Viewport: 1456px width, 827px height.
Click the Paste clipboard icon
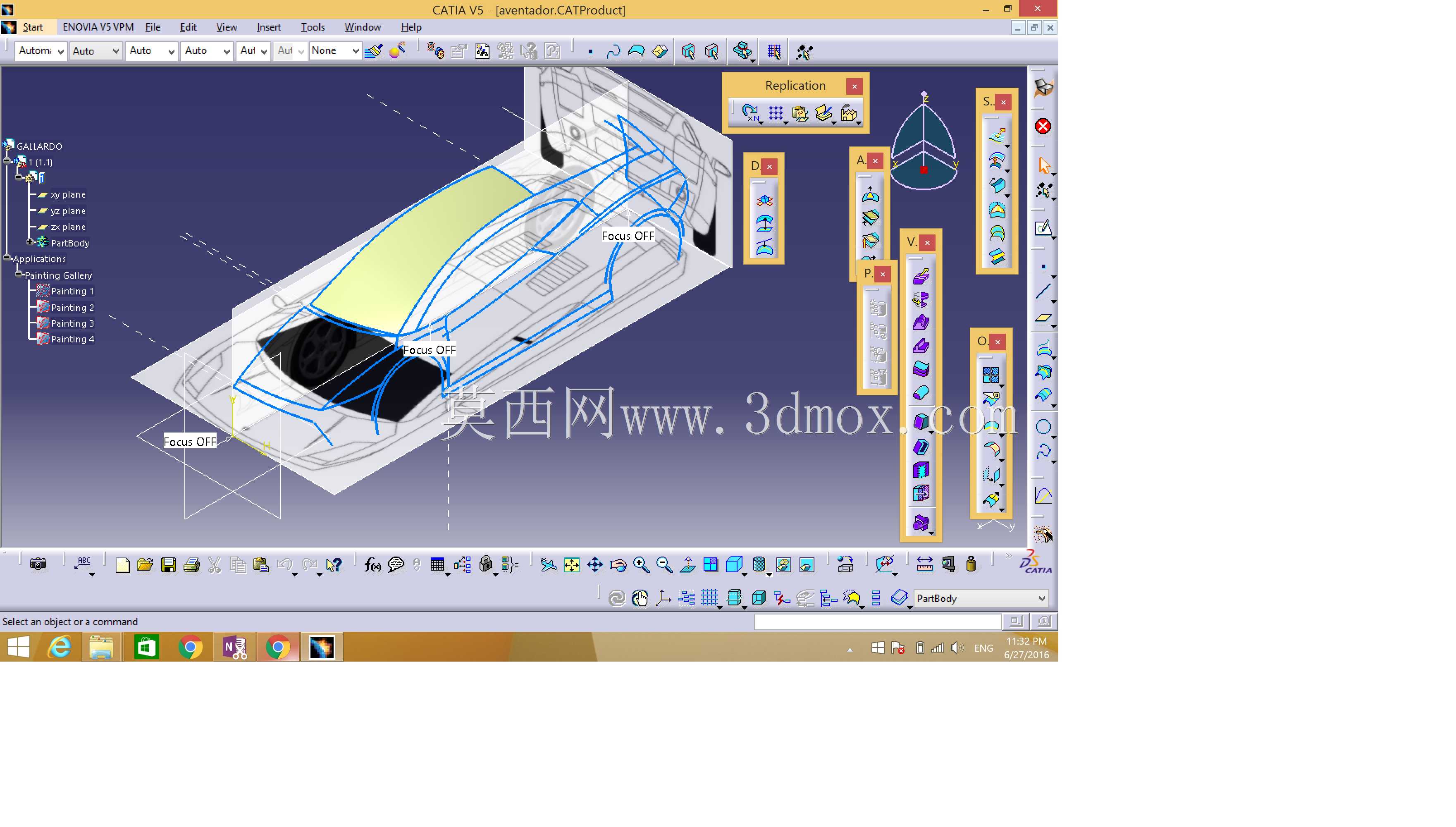tap(260, 564)
